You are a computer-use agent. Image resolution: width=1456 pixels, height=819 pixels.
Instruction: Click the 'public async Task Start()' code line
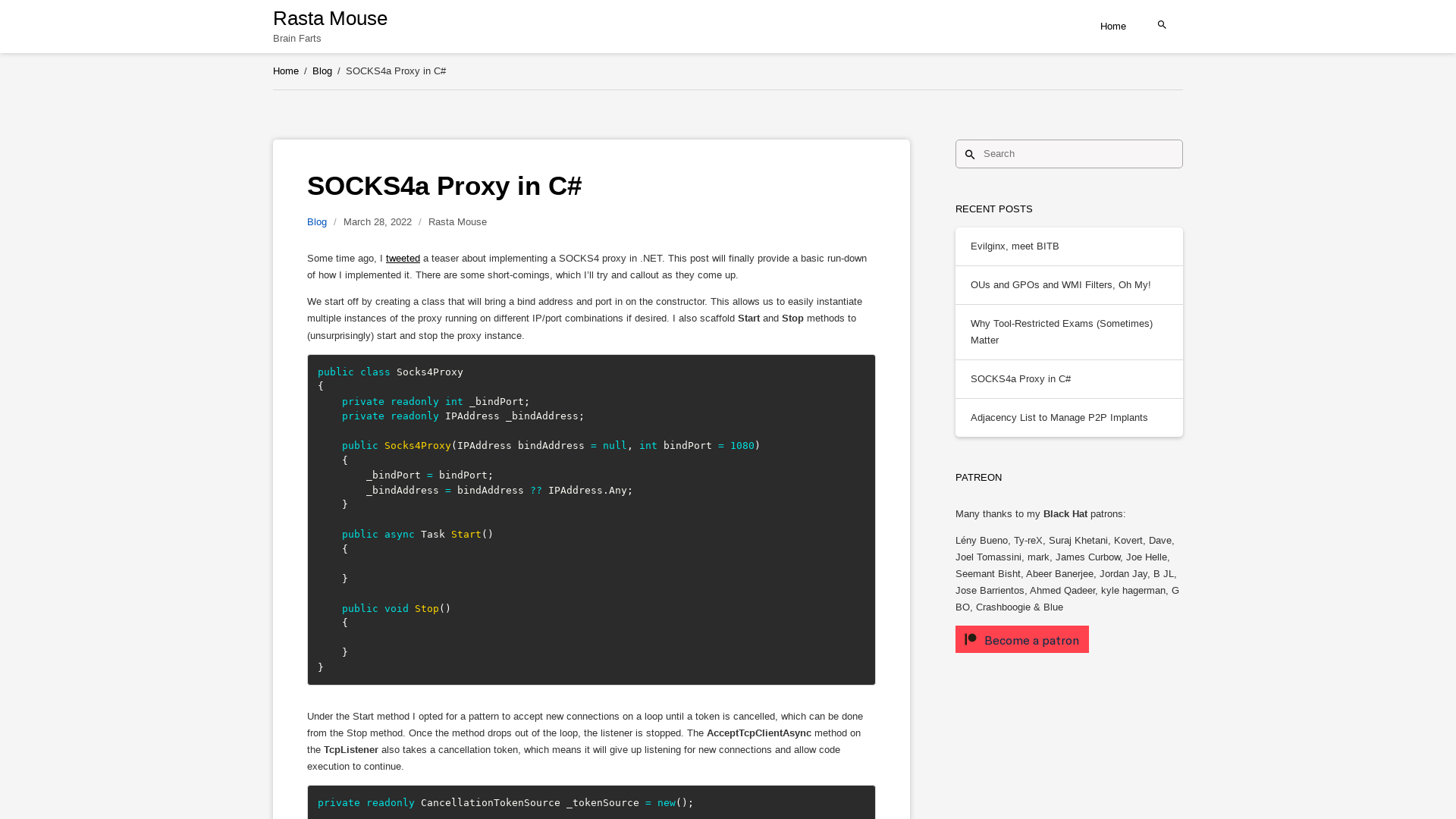click(x=418, y=535)
